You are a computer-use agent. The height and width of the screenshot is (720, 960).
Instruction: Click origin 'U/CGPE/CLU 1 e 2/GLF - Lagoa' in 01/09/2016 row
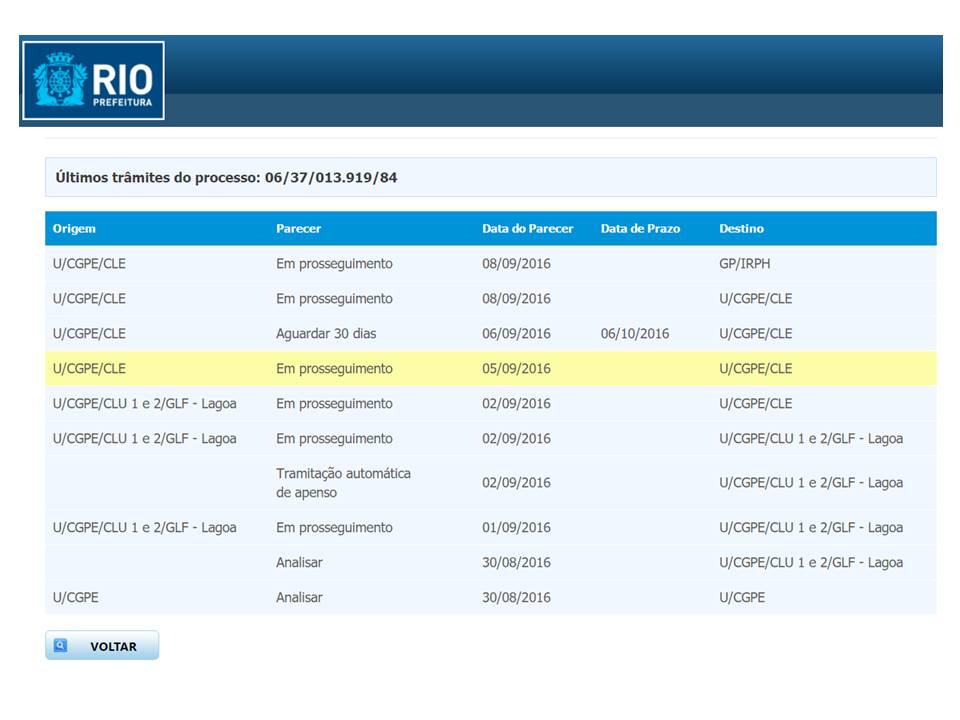[144, 527]
